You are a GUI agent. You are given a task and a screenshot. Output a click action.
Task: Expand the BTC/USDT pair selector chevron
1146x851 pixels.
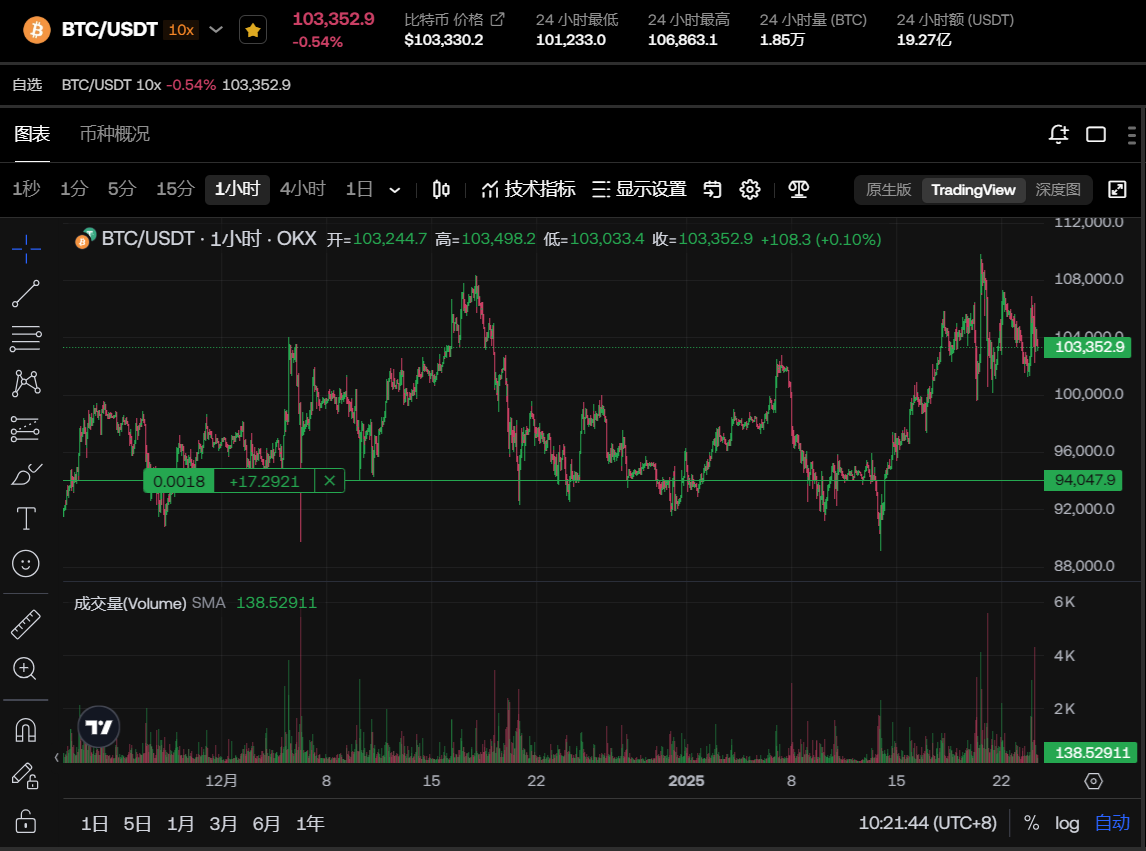pos(215,30)
